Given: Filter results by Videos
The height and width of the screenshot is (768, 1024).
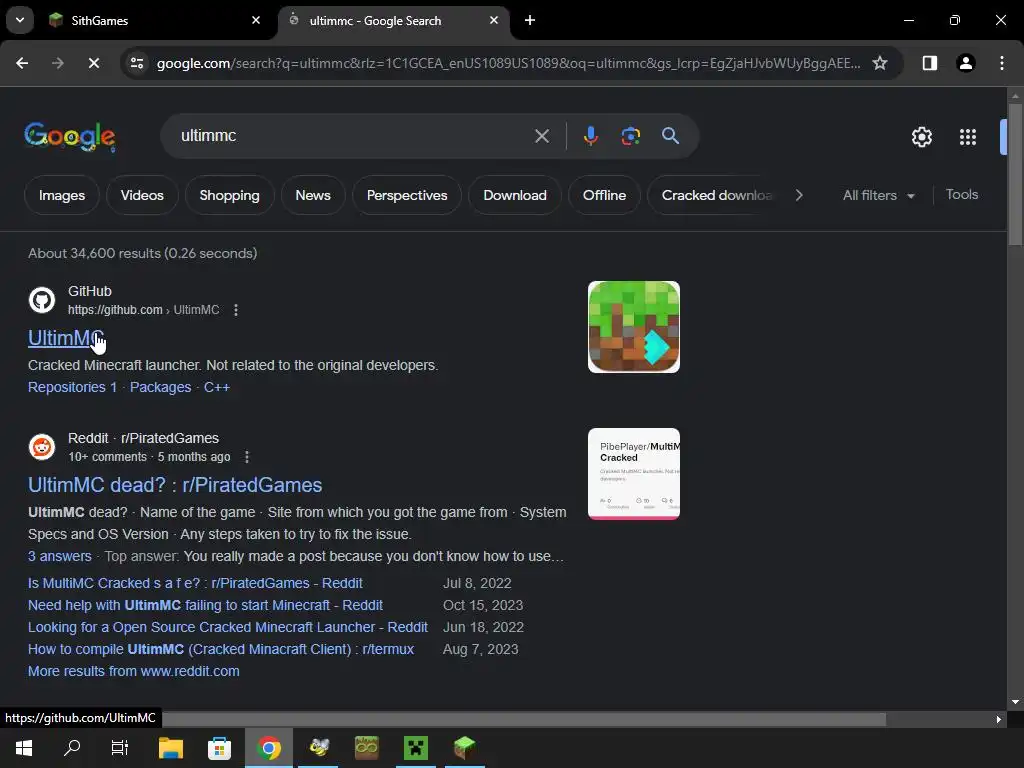Looking at the screenshot, I should tap(142, 195).
